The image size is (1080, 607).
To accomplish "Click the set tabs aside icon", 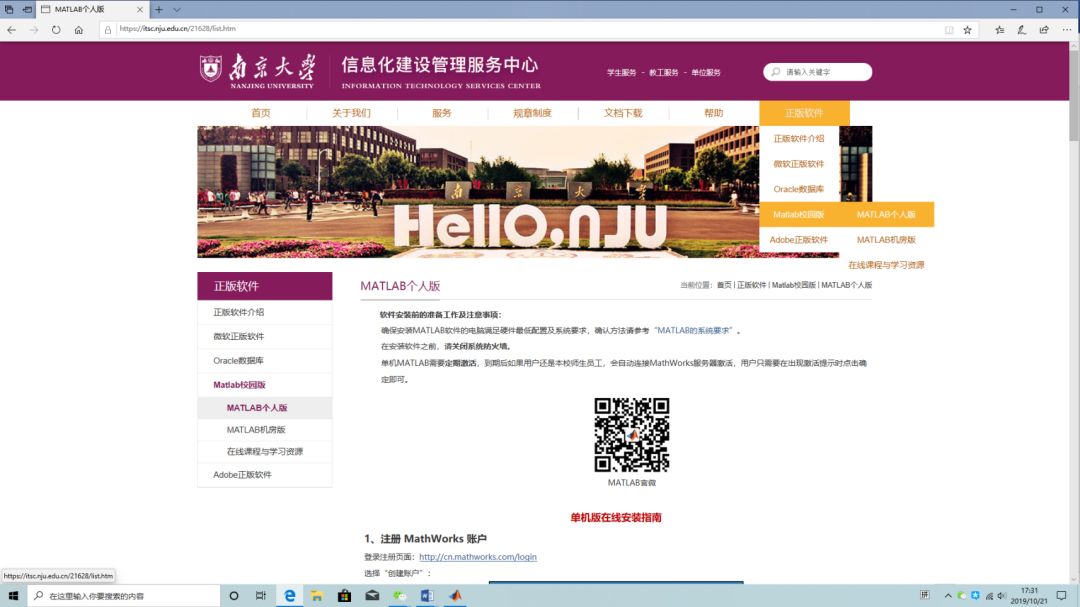I will [x=27, y=10].
